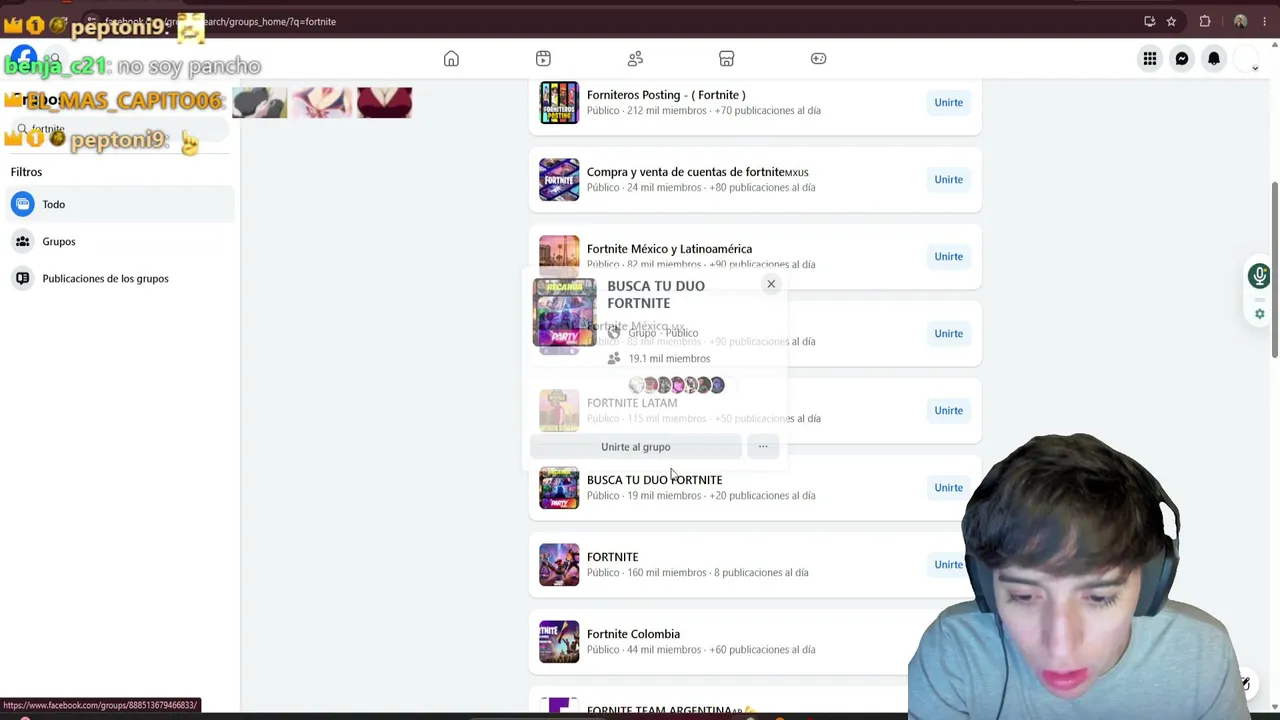Select the Grupos filter
Viewport: 1280px width, 720px height.
point(120,241)
